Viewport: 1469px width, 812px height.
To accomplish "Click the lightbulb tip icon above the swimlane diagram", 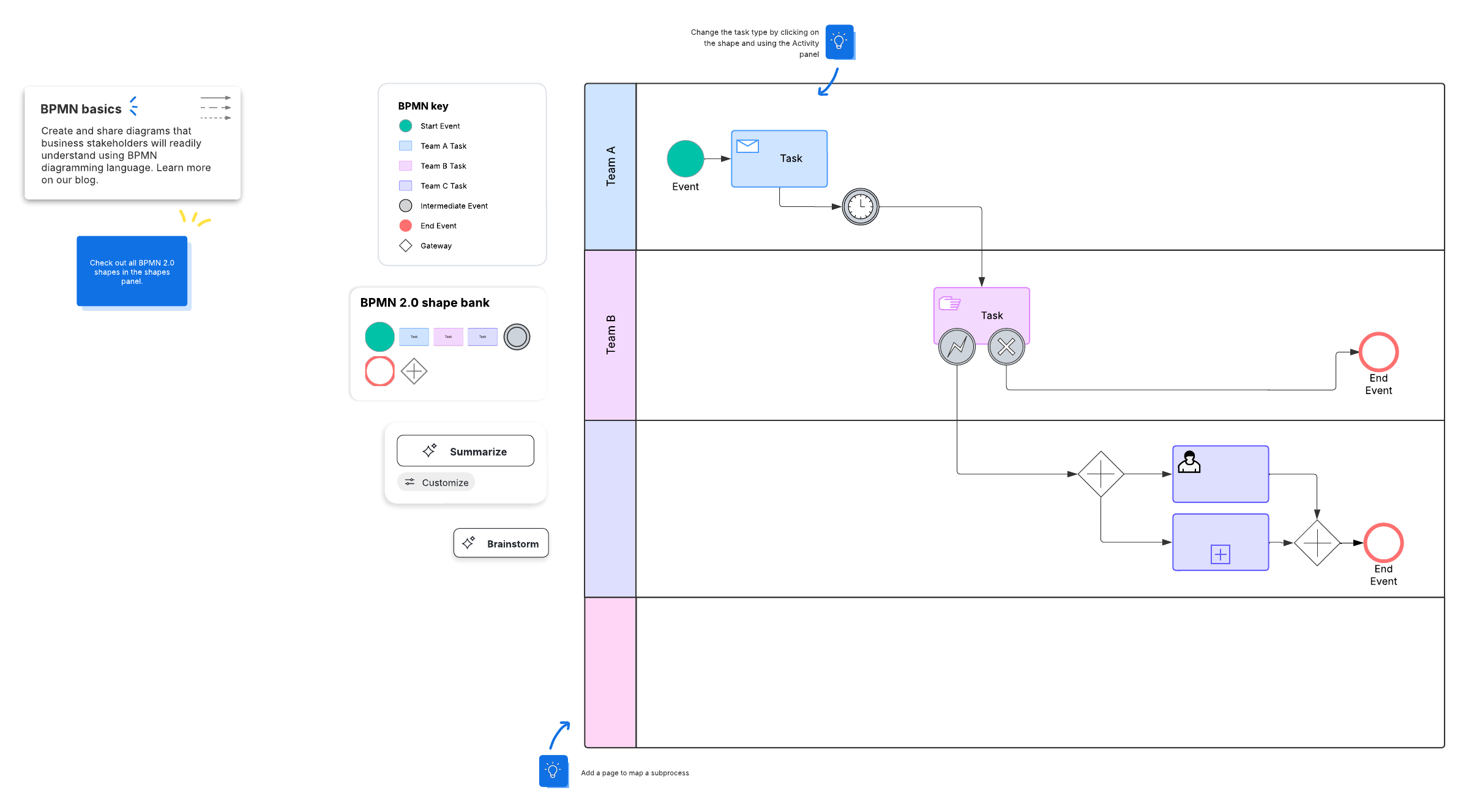I will [x=839, y=42].
